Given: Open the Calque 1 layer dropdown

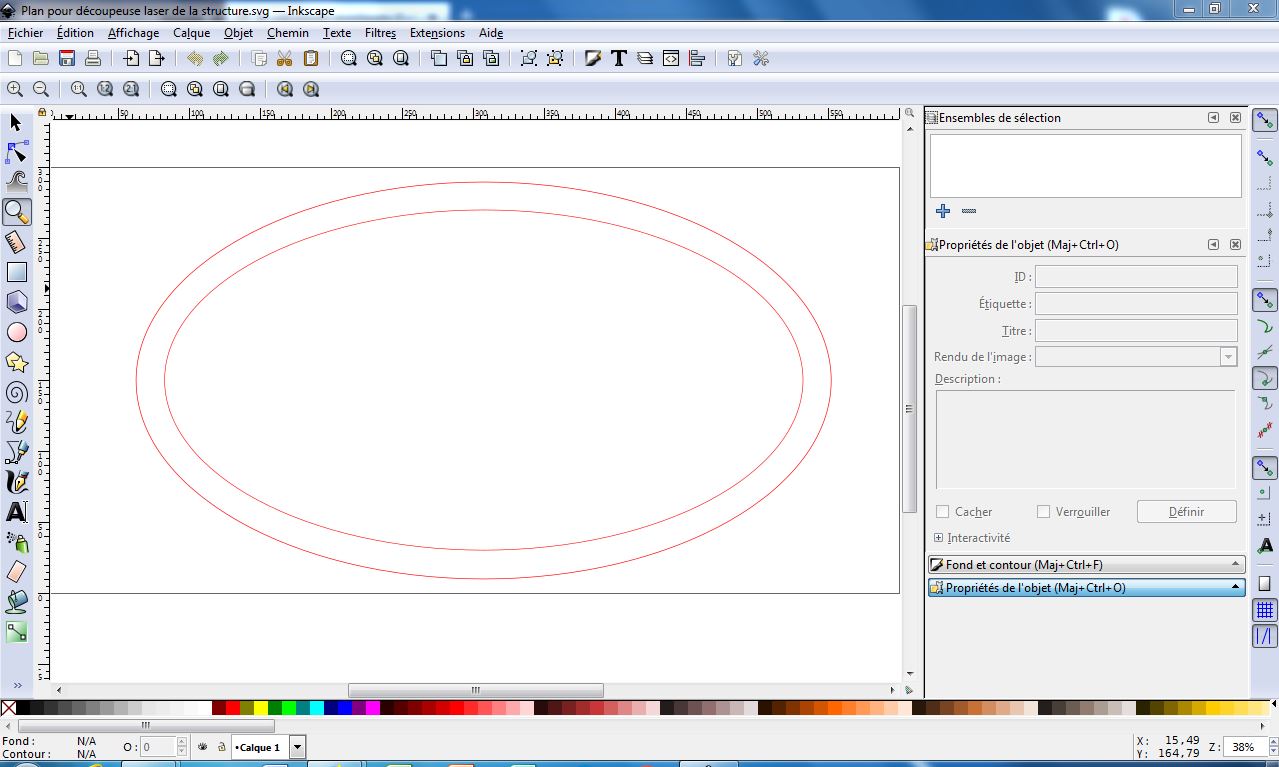Looking at the screenshot, I should click(x=297, y=747).
